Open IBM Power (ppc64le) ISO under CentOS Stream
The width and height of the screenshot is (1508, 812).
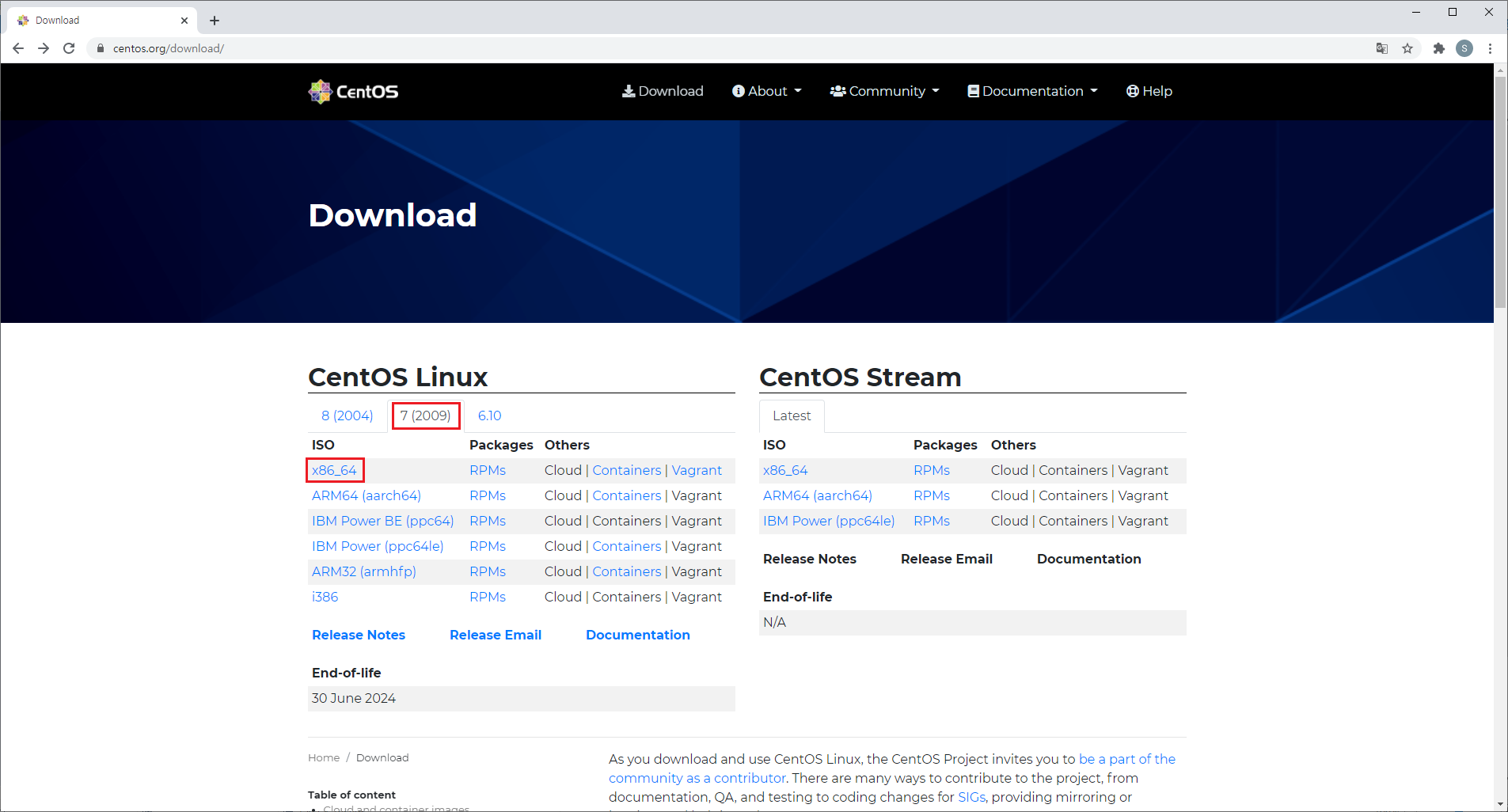pyautogui.click(x=829, y=521)
